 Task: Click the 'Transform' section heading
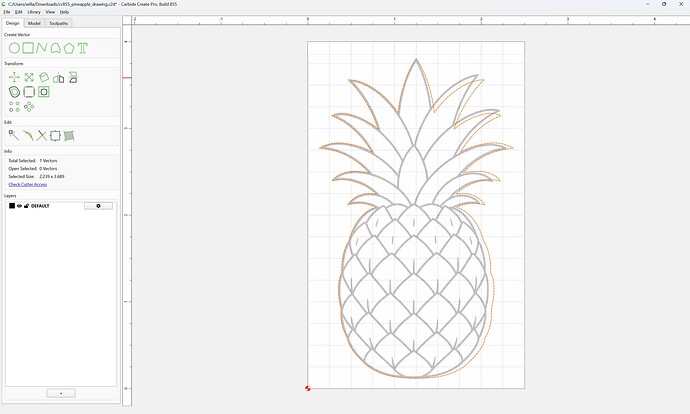coord(13,63)
